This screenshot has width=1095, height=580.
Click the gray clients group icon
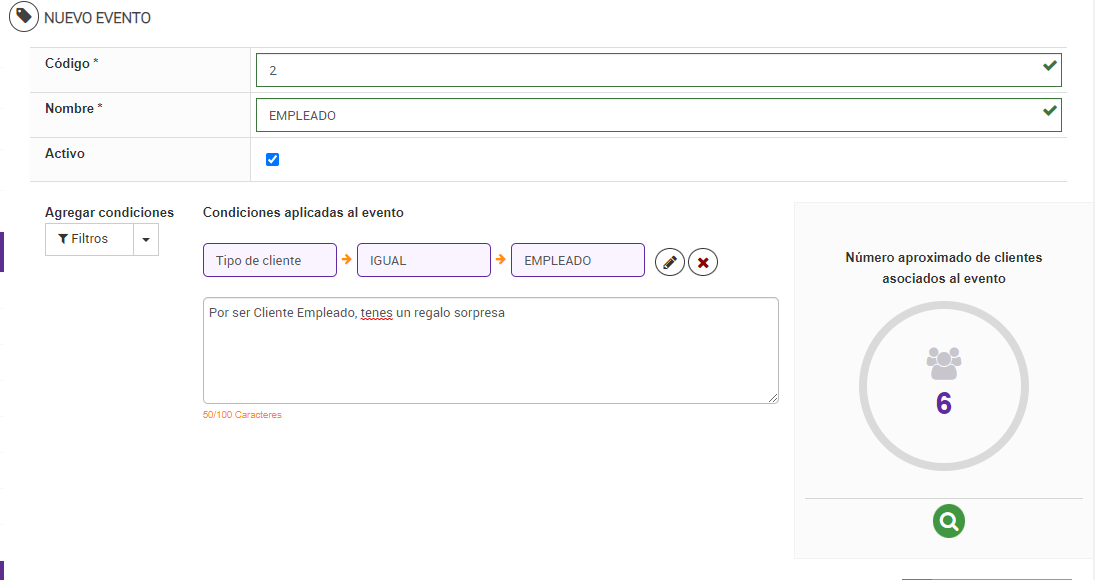point(944,363)
